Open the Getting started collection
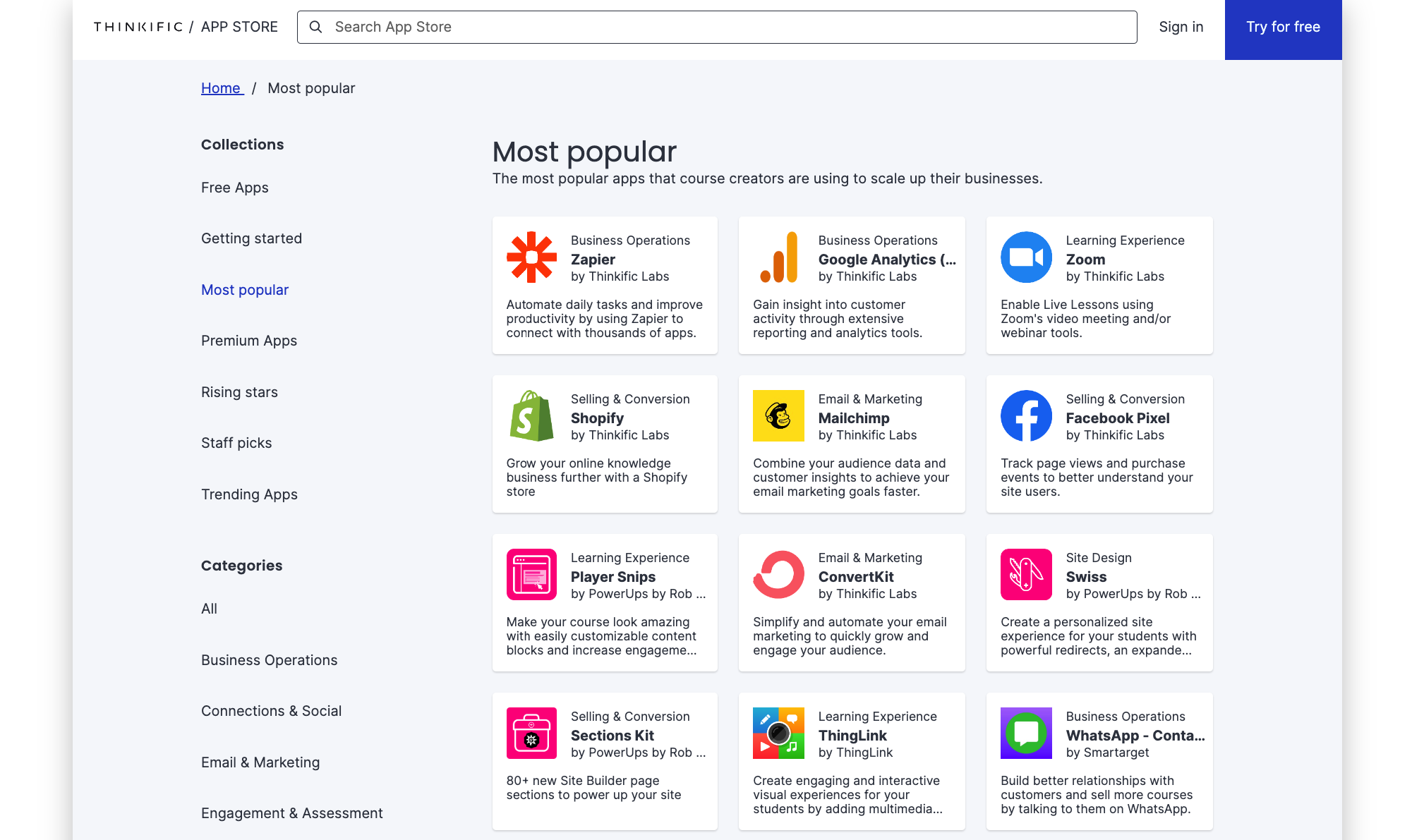Image resolution: width=1412 pixels, height=840 pixels. pyautogui.click(x=251, y=238)
